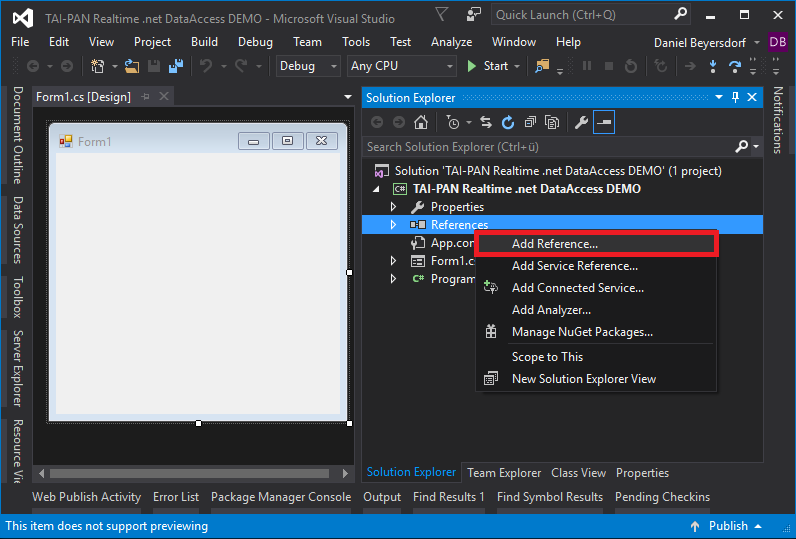Click the Properties wrench icon in Solution Explorer
The image size is (796, 539).
pyautogui.click(x=581, y=122)
